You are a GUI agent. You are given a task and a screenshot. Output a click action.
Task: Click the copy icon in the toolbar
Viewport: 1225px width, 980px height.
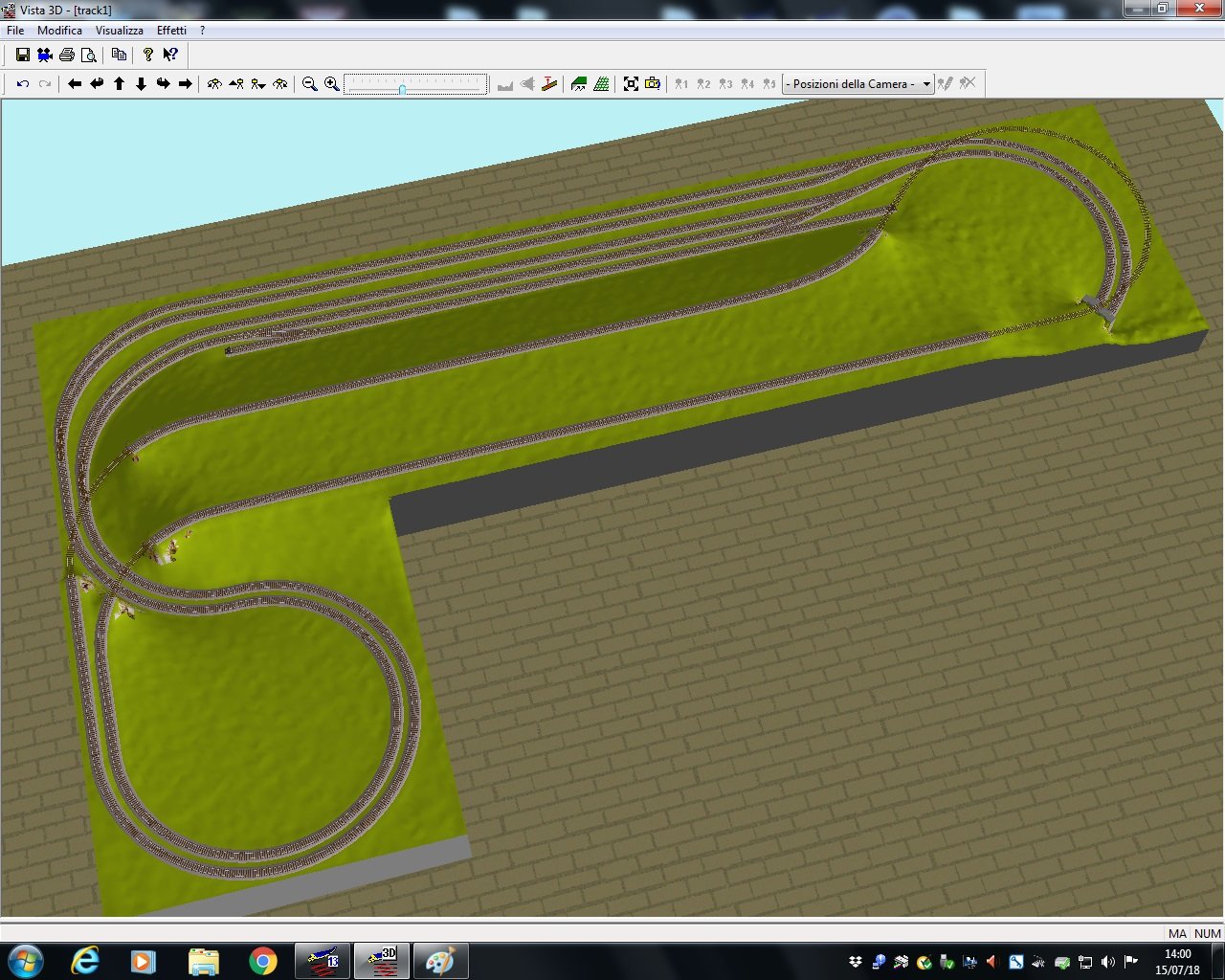coord(119,55)
